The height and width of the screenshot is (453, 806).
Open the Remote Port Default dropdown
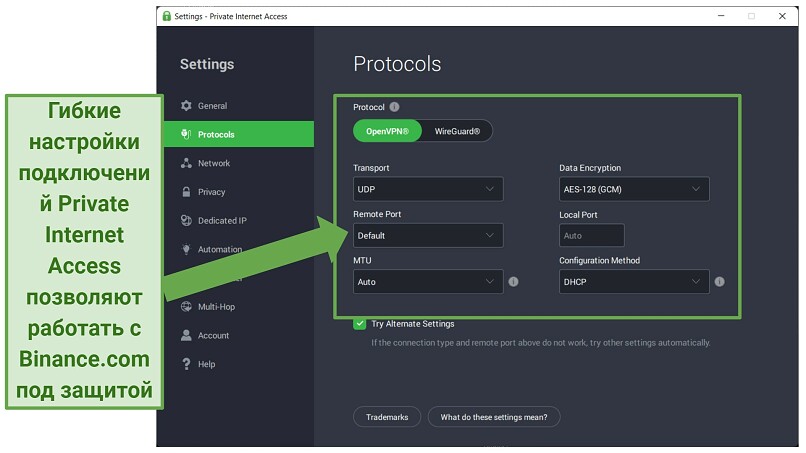(428, 235)
